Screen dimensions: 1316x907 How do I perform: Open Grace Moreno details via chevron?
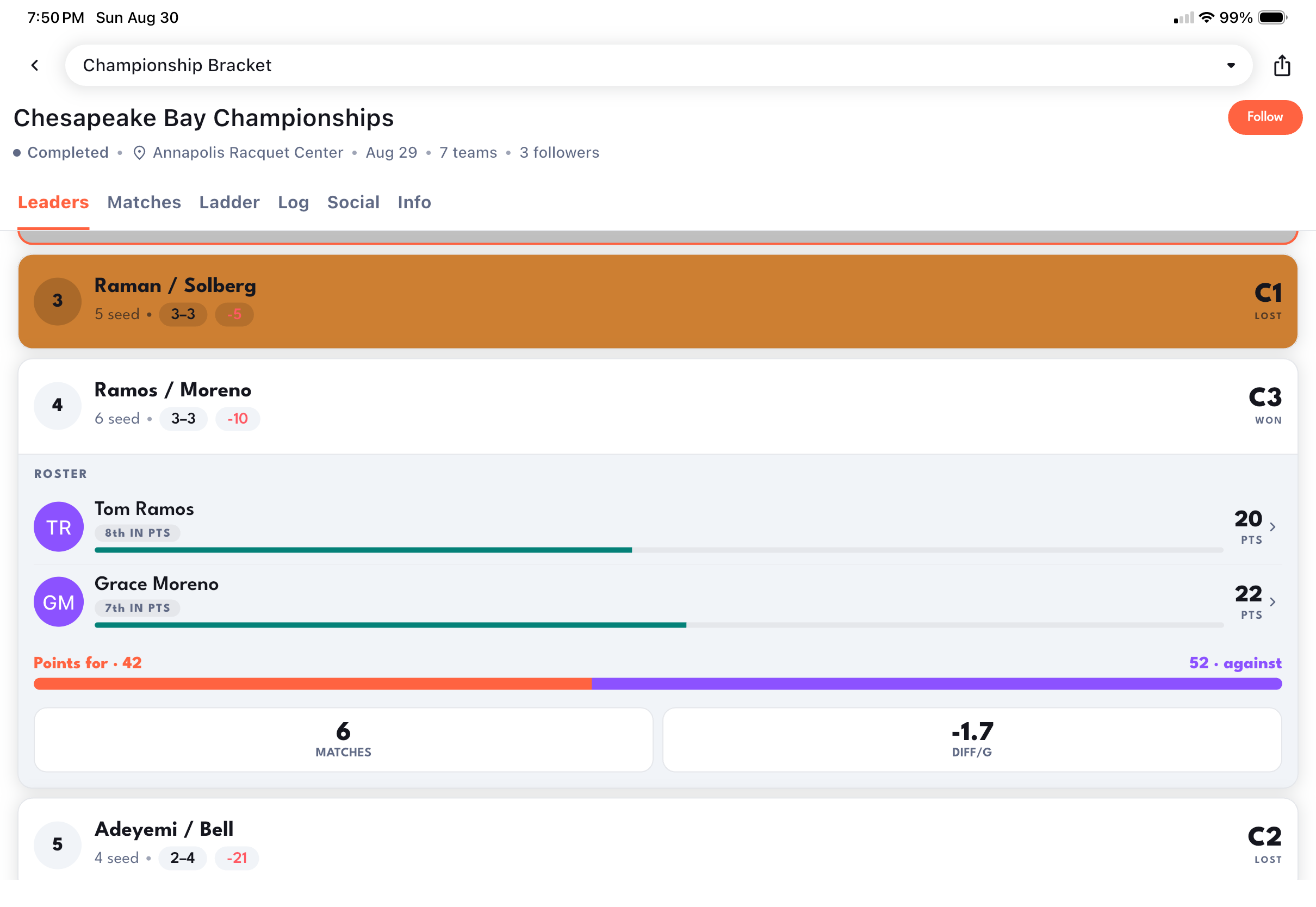click(x=1274, y=602)
